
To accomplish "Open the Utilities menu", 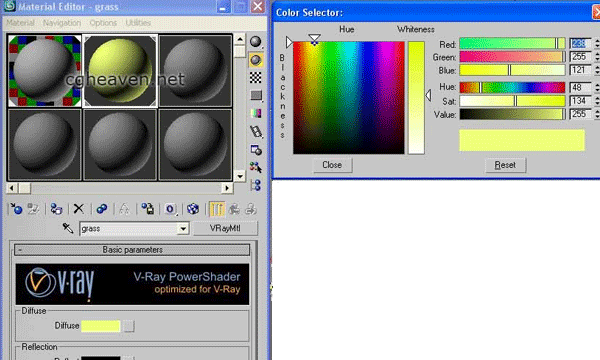I will pyautogui.click(x=138, y=23).
